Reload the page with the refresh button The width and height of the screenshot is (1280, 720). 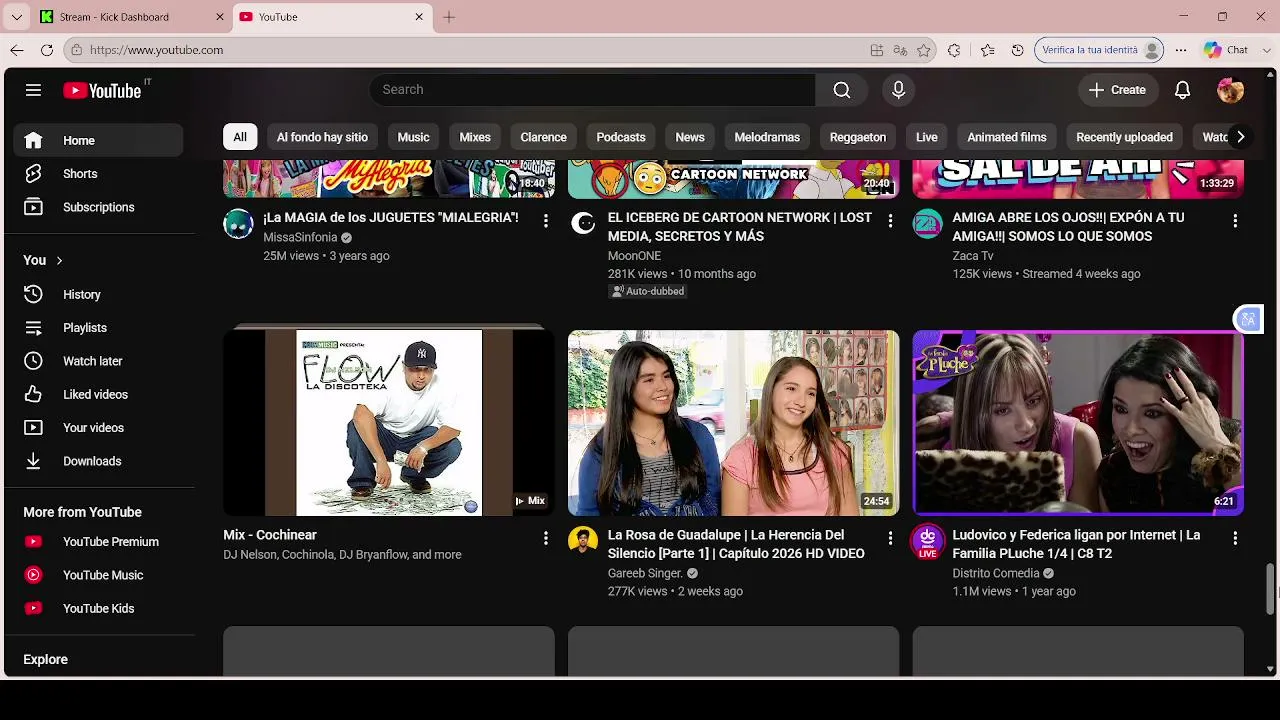pyautogui.click(x=47, y=50)
